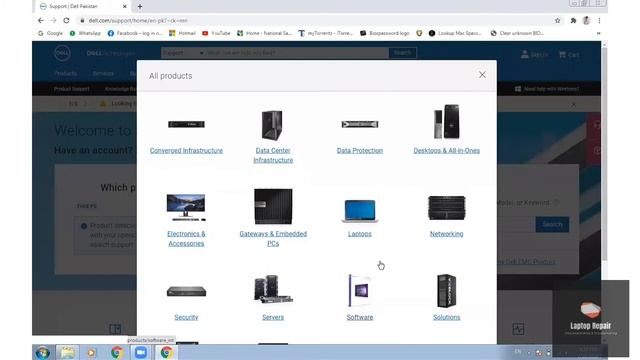Click the Networking switch image

tap(447, 207)
